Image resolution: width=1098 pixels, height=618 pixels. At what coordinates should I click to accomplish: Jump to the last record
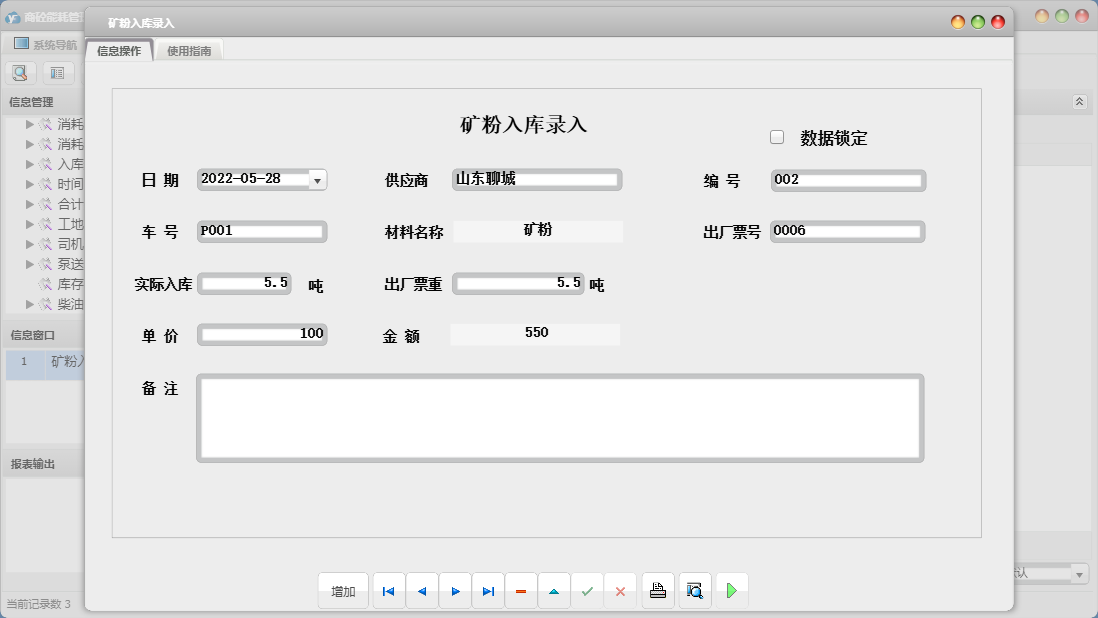488,591
